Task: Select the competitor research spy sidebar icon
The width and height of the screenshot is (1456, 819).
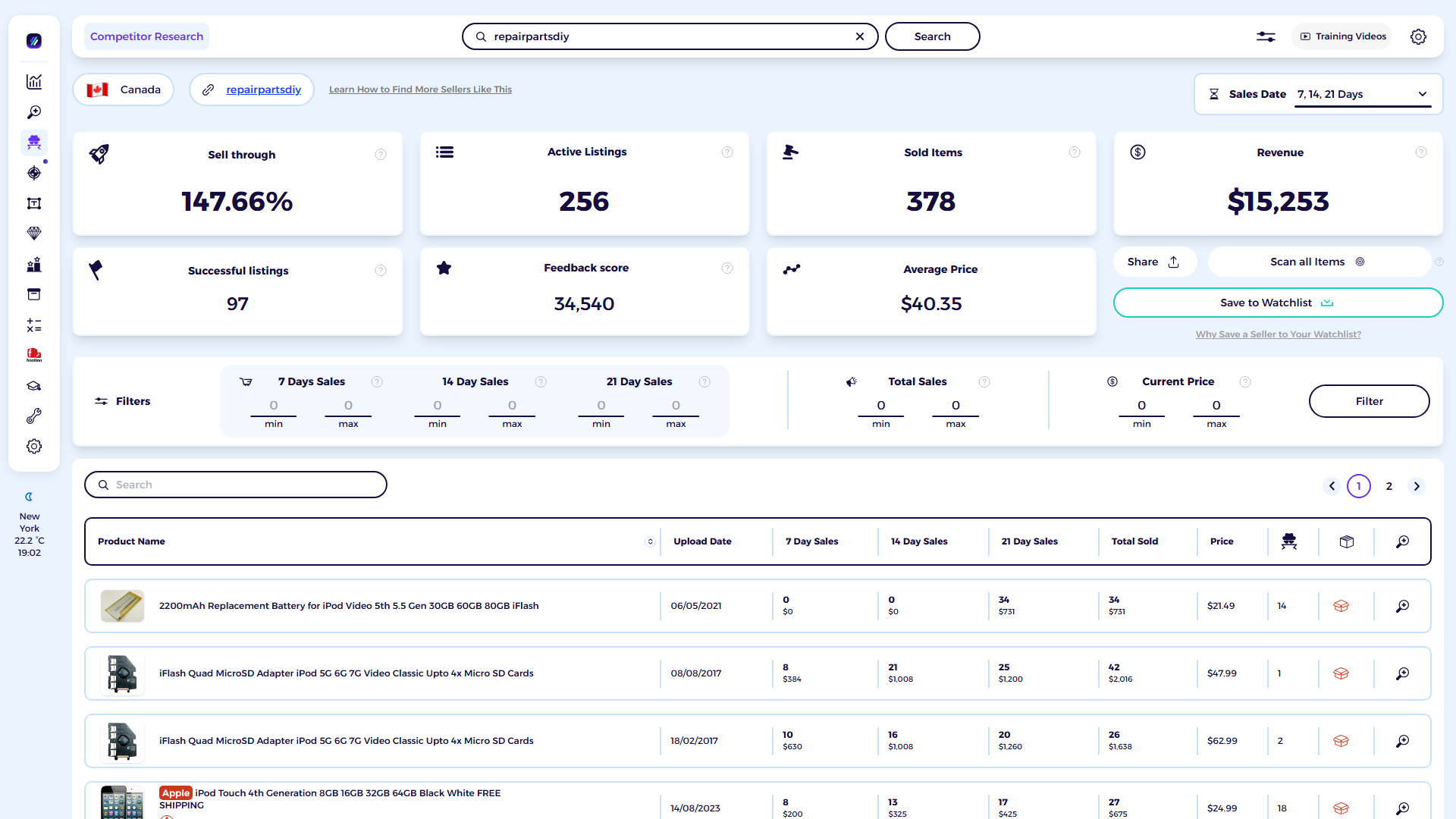Action: point(34,143)
